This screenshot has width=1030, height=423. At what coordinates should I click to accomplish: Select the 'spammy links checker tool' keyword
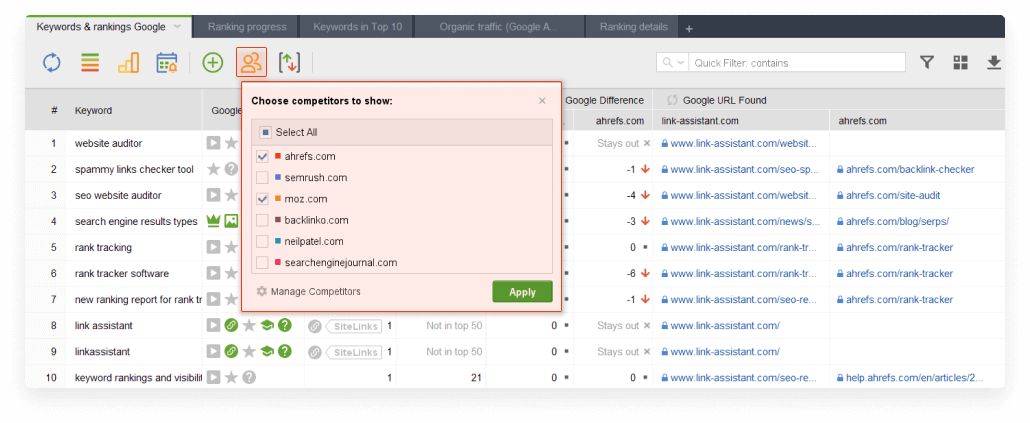click(x=134, y=169)
